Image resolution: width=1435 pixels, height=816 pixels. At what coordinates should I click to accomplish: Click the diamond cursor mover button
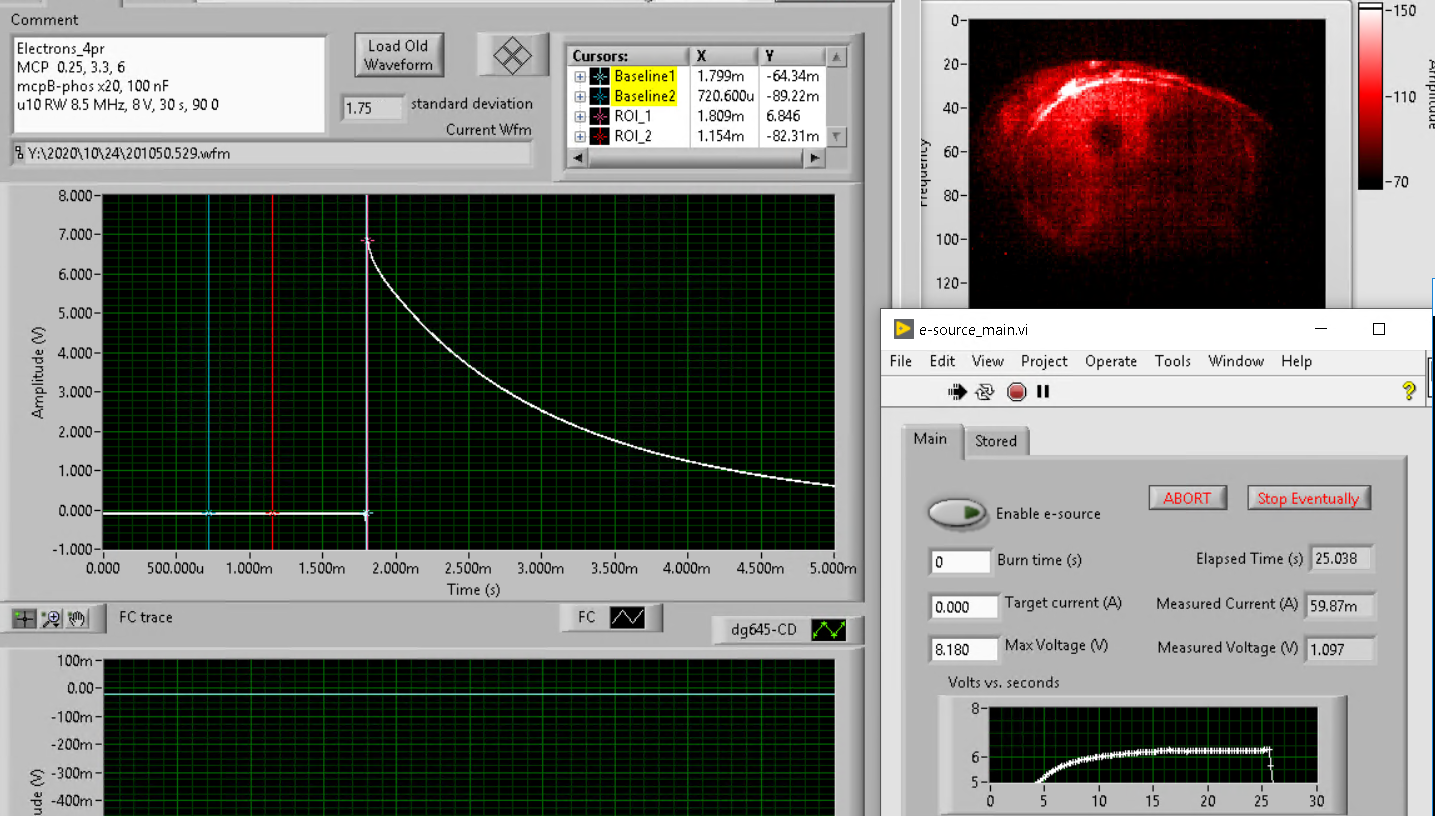512,55
